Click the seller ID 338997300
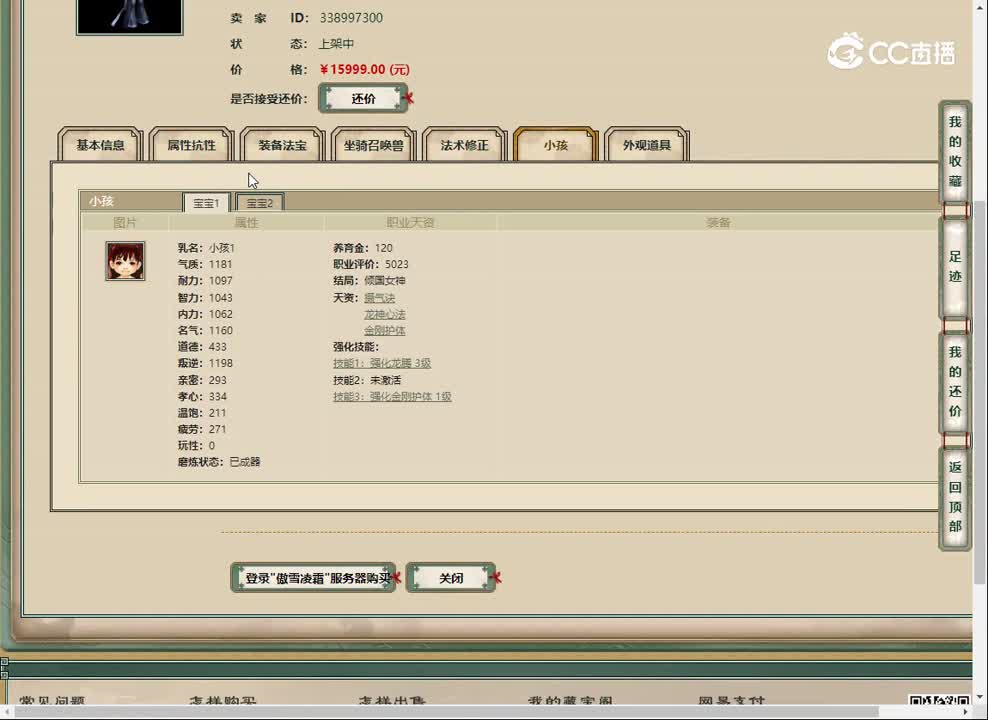The image size is (988, 720). coord(351,18)
